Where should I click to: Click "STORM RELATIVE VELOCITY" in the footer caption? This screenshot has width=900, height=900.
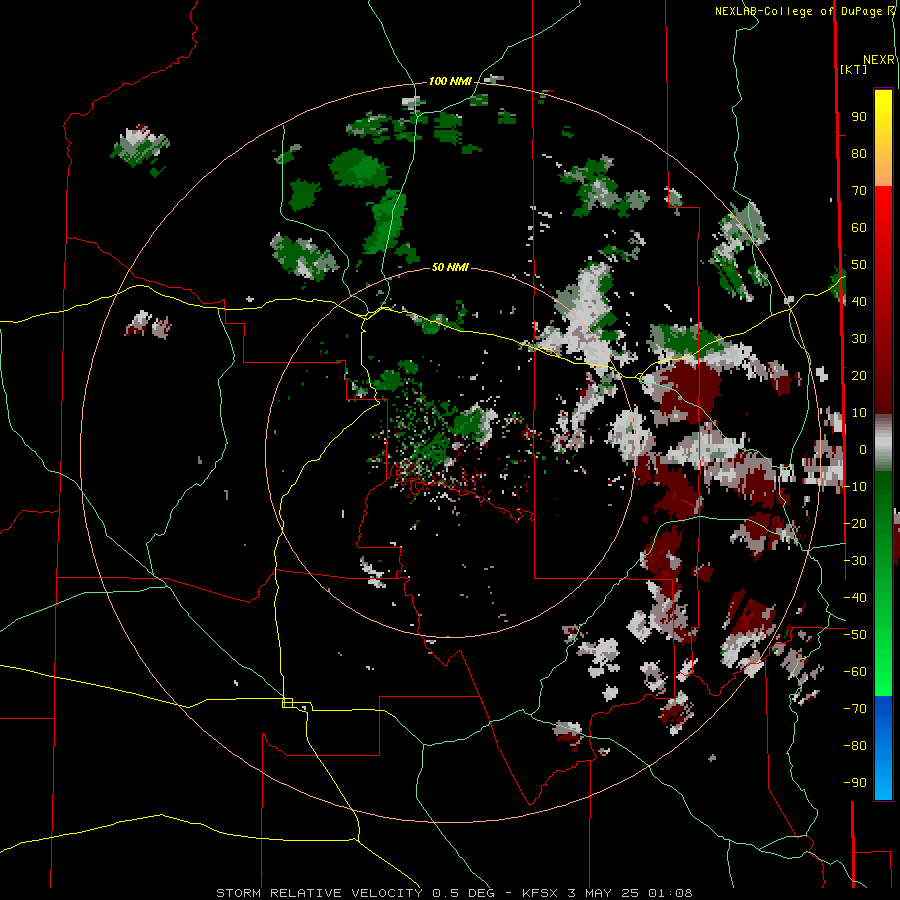[x=319, y=893]
